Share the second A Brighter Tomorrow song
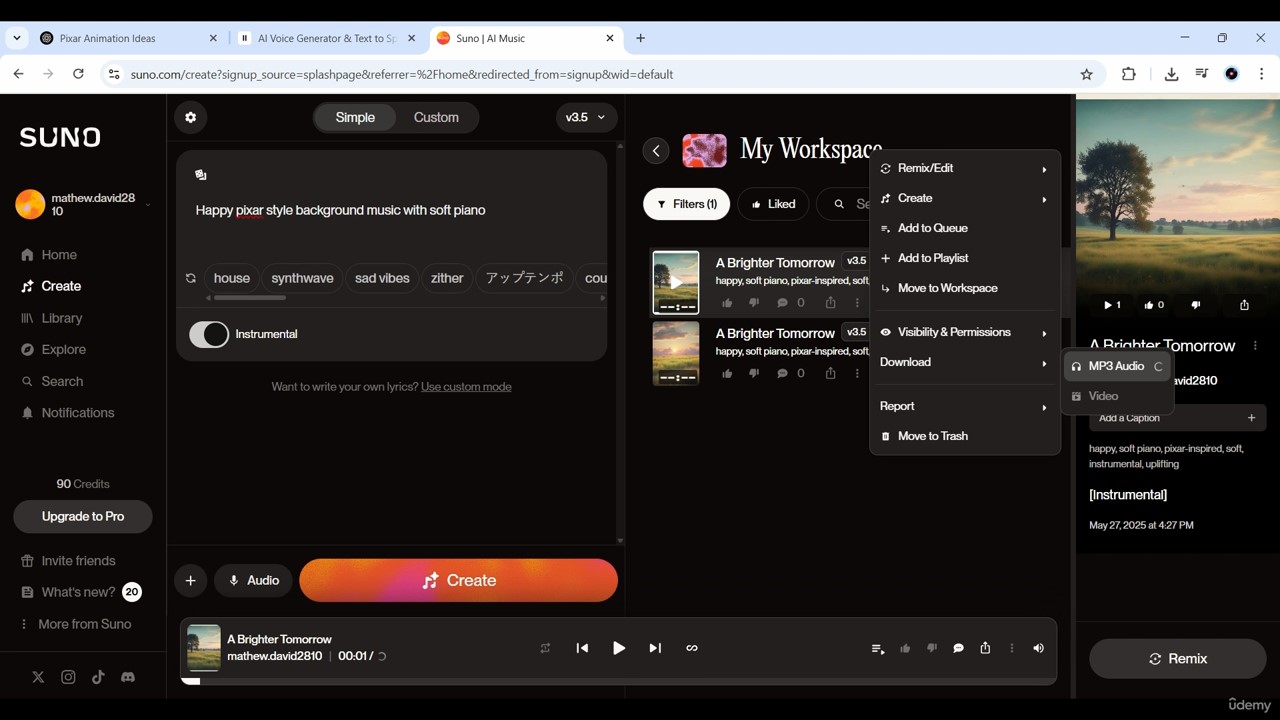The image size is (1280, 720). [x=830, y=373]
